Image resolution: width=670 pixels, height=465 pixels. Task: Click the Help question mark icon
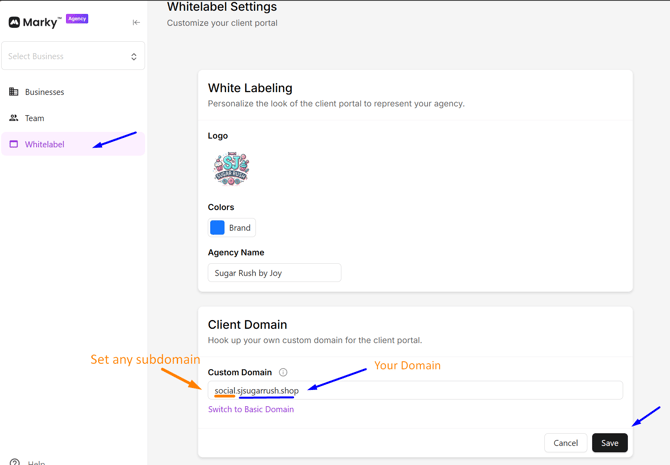[x=14, y=462]
